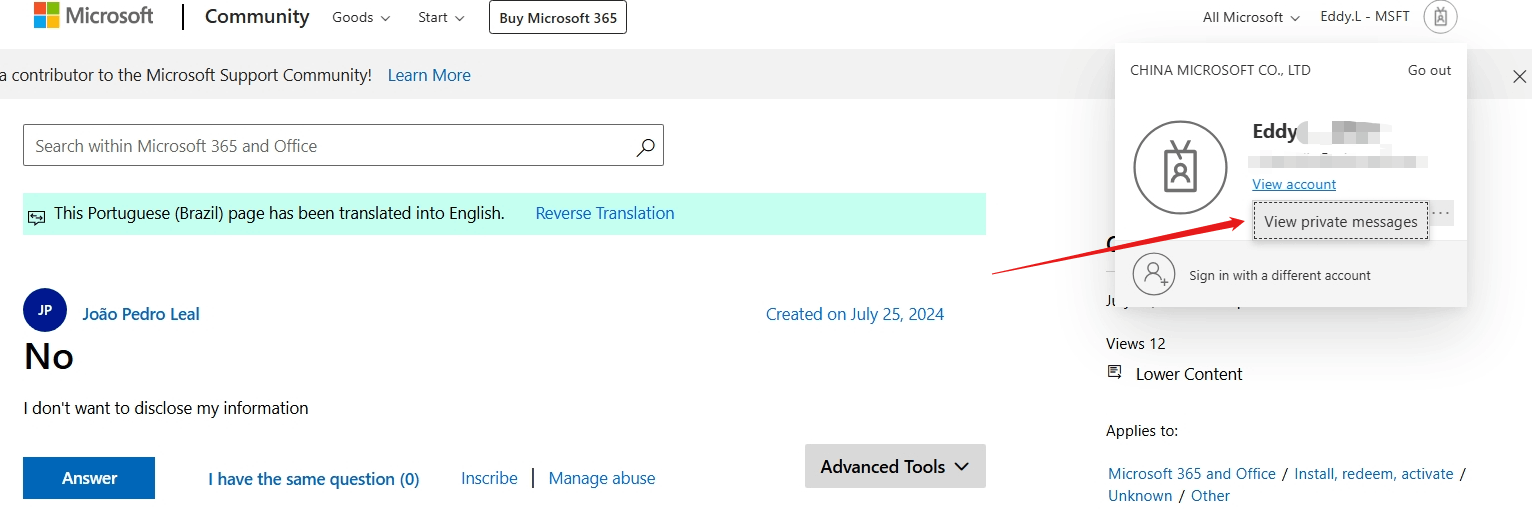Screen dimensions: 1532x522
Task: Focus the Search within Microsoft 365 field
Action: tap(343, 146)
